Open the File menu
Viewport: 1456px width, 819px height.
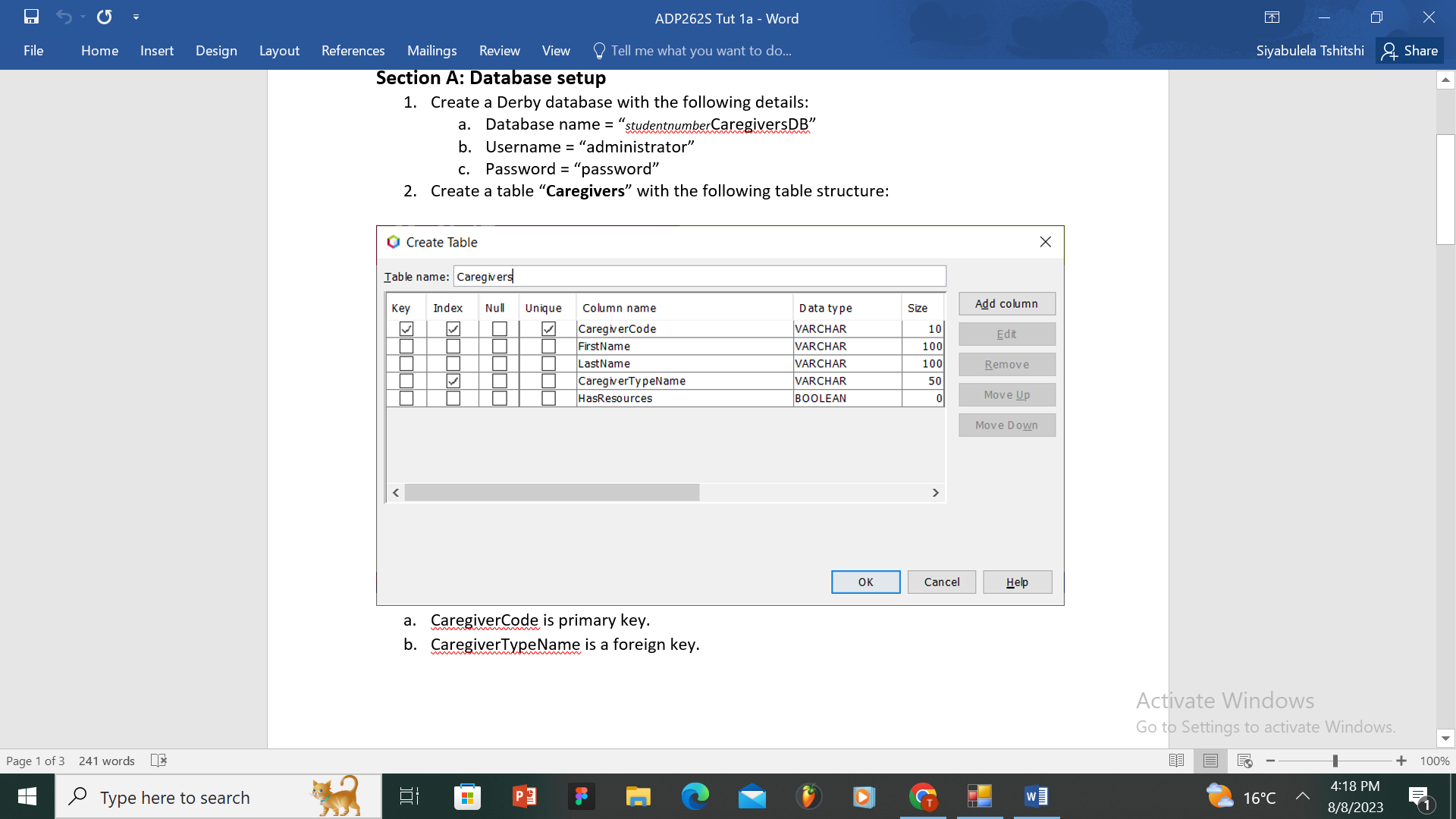point(33,51)
